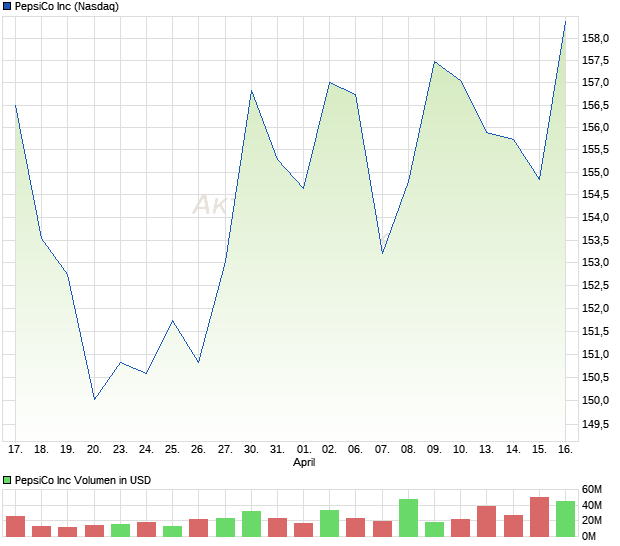Click the price line small peak on the 25.

pos(172,321)
